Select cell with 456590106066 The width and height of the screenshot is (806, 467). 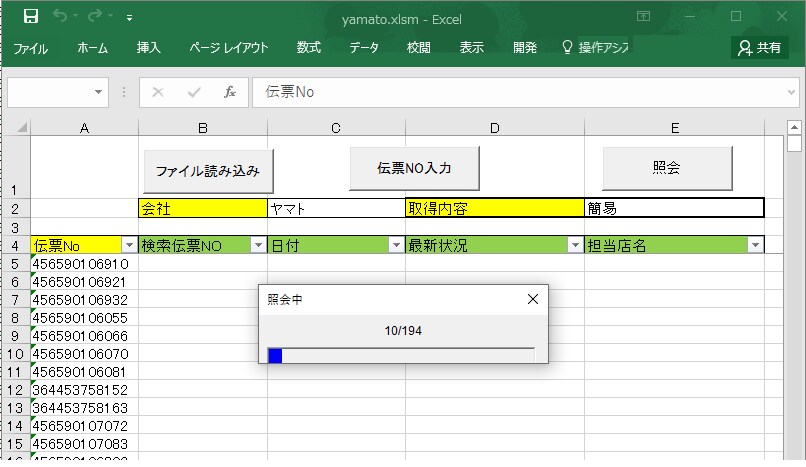(x=84, y=336)
